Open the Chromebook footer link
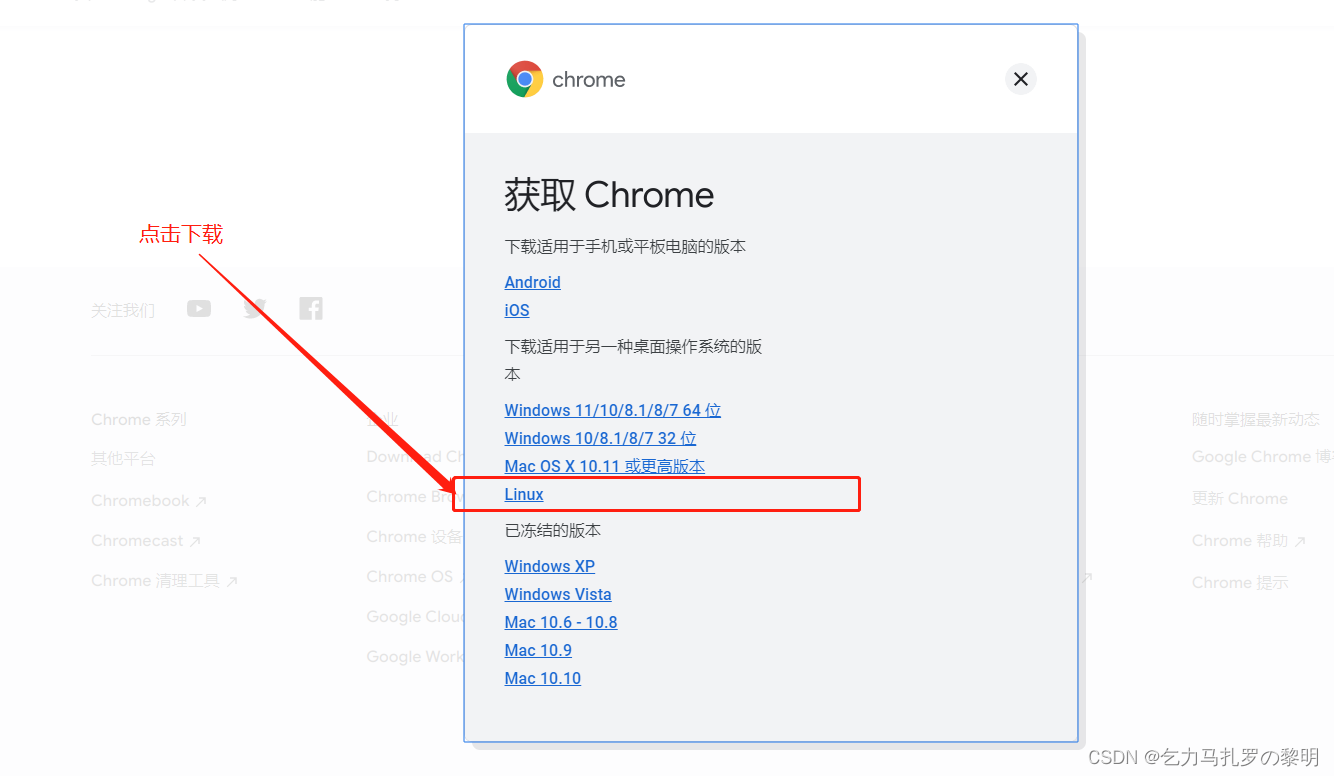1334x776 pixels. point(149,500)
